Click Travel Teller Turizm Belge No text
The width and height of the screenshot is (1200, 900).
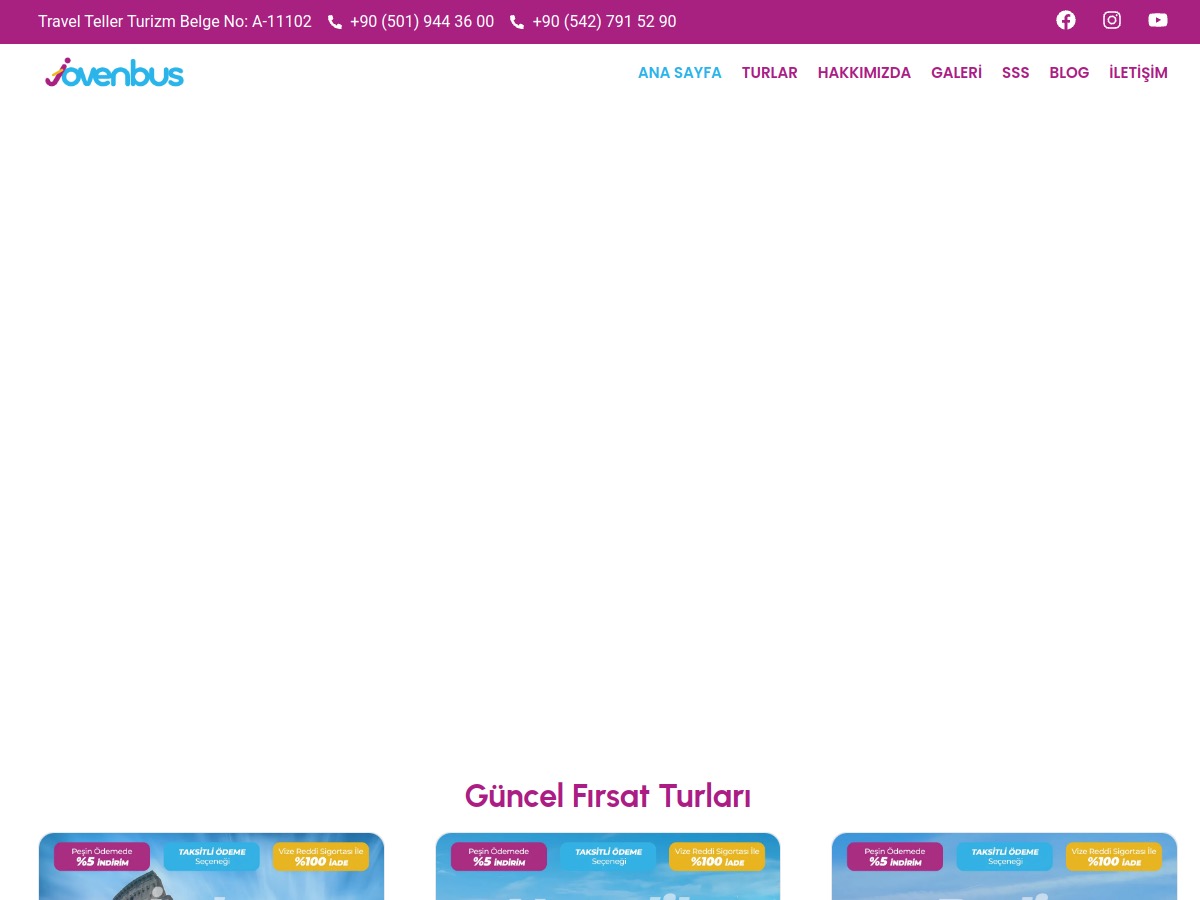click(x=175, y=22)
